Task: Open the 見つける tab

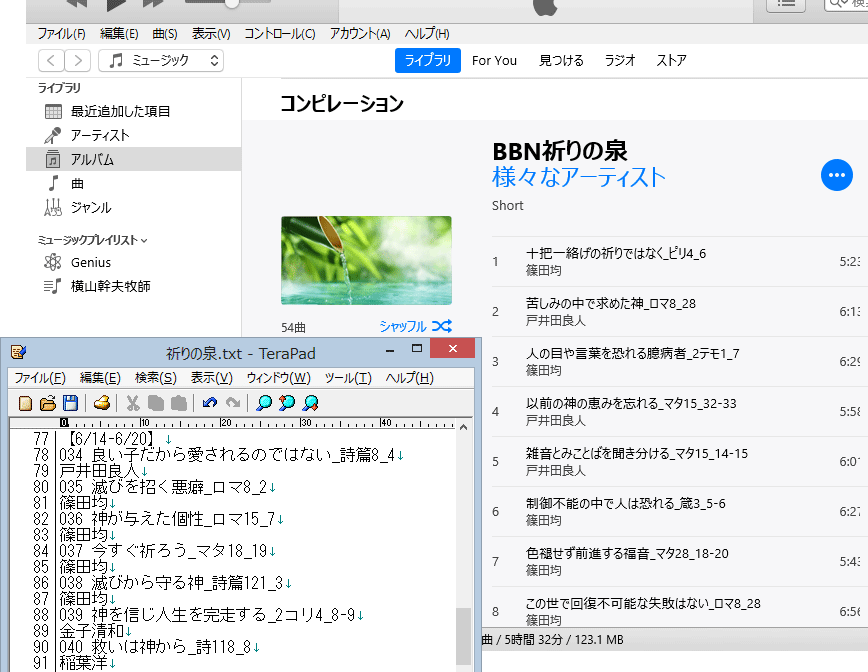Action: coord(561,60)
